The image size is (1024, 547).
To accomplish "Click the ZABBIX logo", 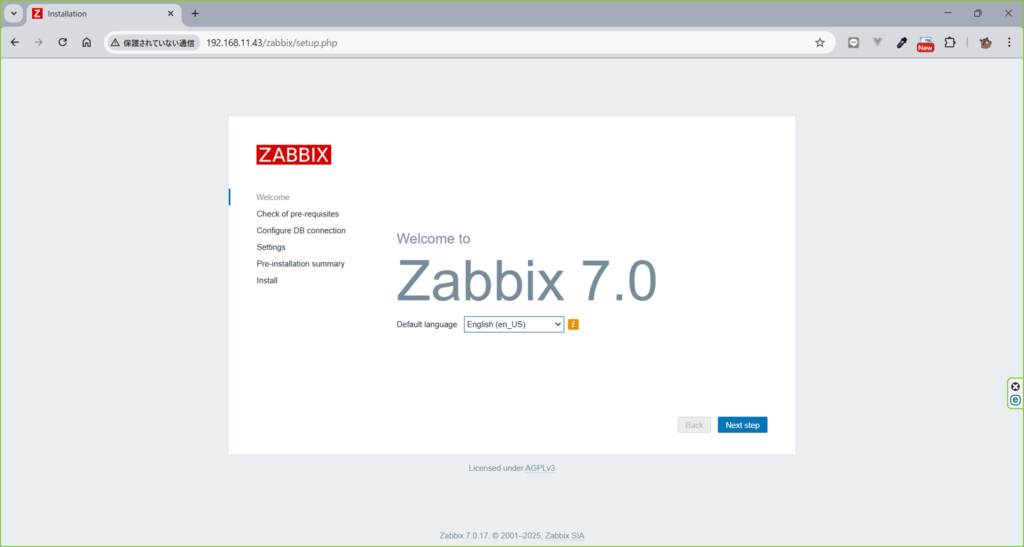I will tap(294, 155).
